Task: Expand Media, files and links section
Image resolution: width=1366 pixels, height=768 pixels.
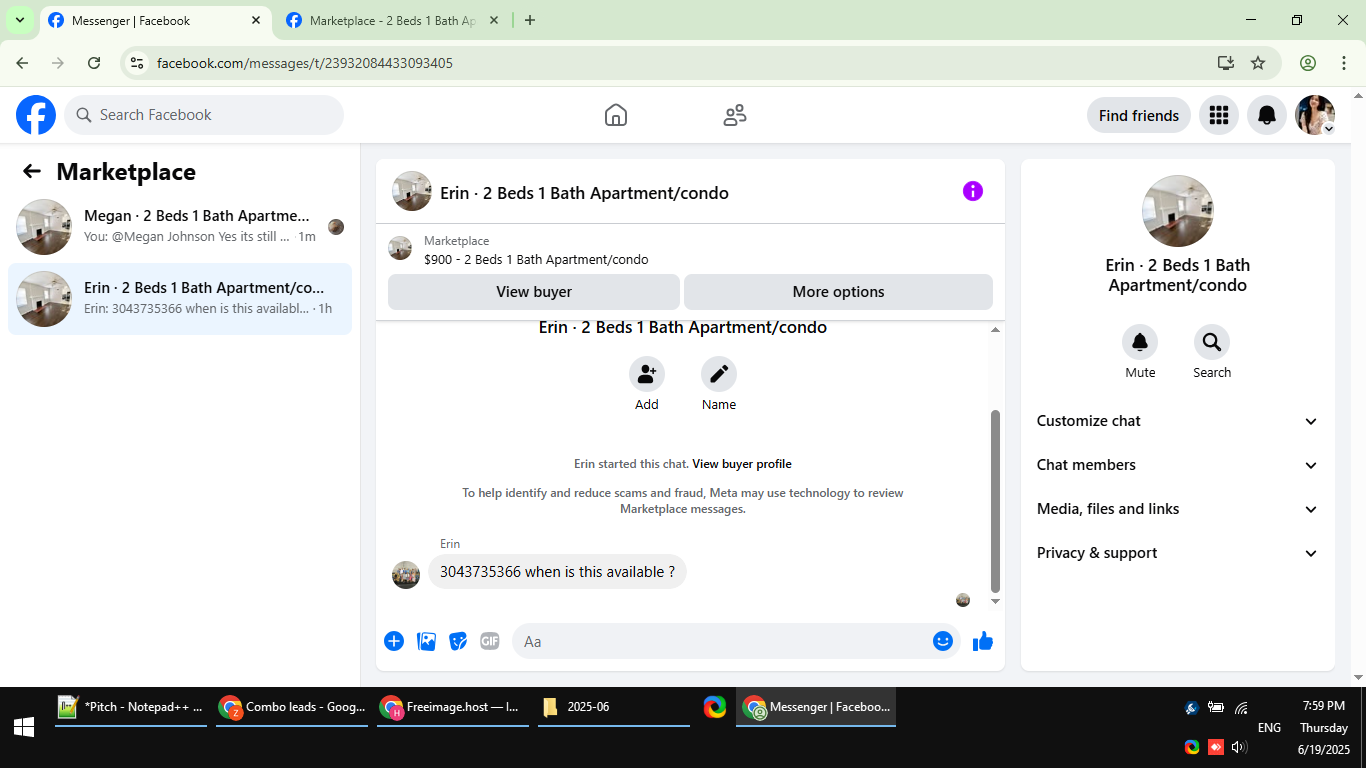Action: (1178, 509)
